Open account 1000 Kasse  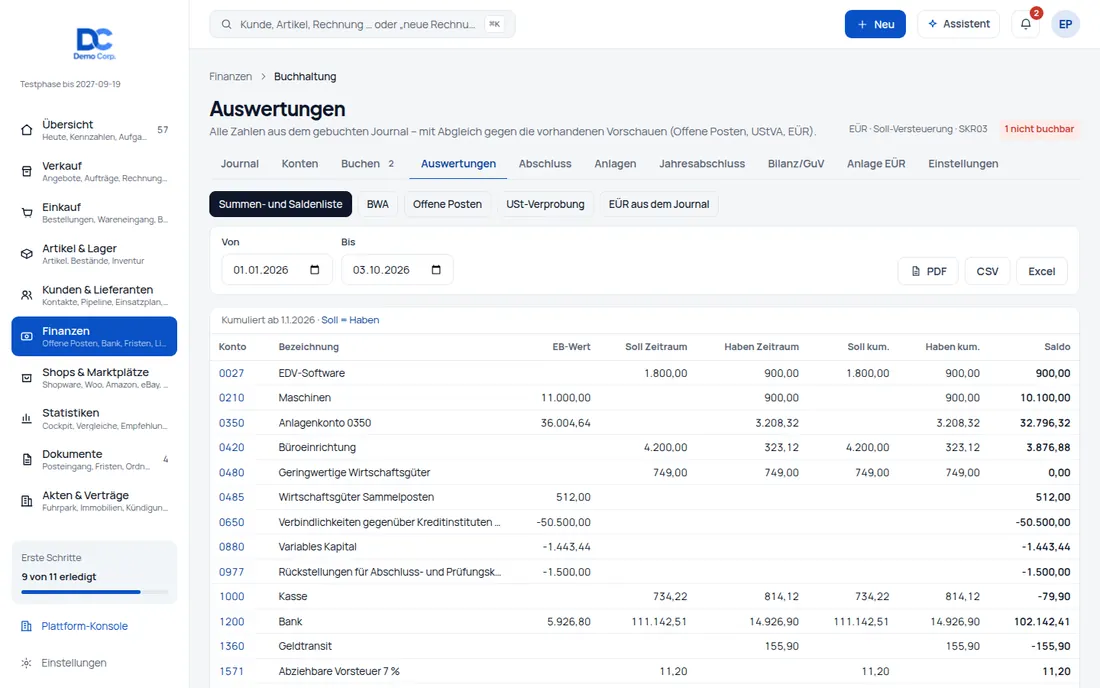pyautogui.click(x=232, y=597)
